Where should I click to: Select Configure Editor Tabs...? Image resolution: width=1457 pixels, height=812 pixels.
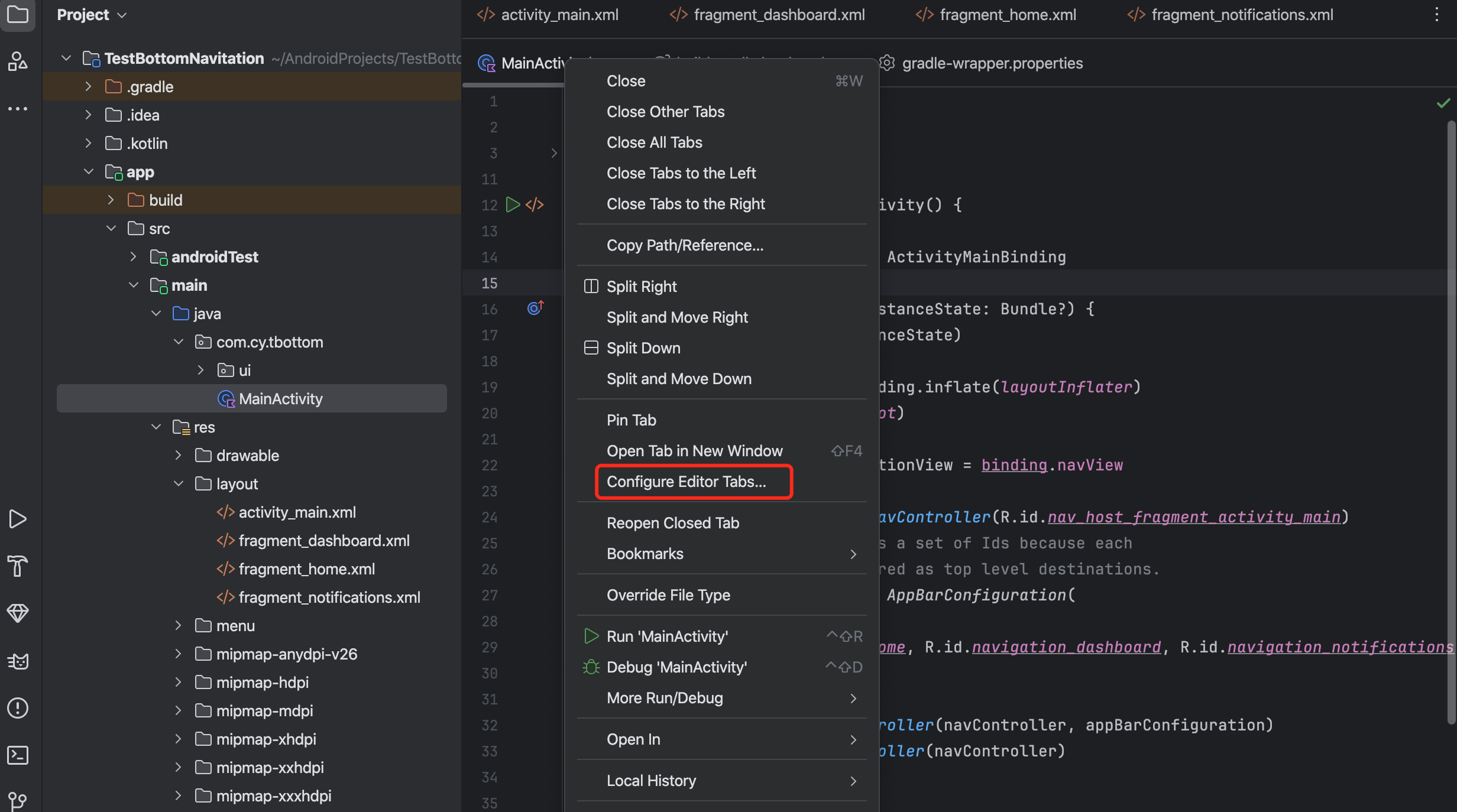[x=722, y=482]
